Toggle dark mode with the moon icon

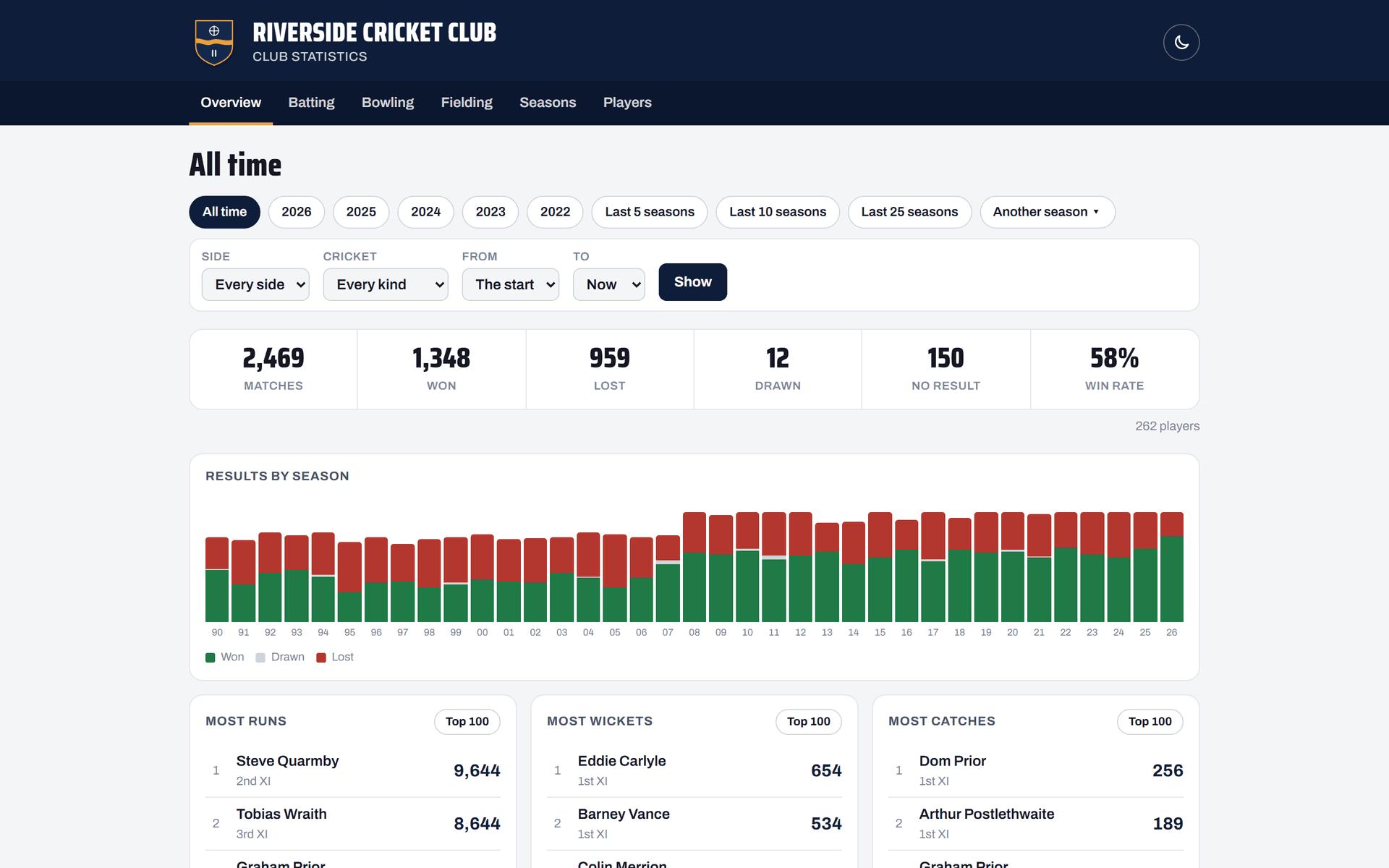pos(1181,43)
